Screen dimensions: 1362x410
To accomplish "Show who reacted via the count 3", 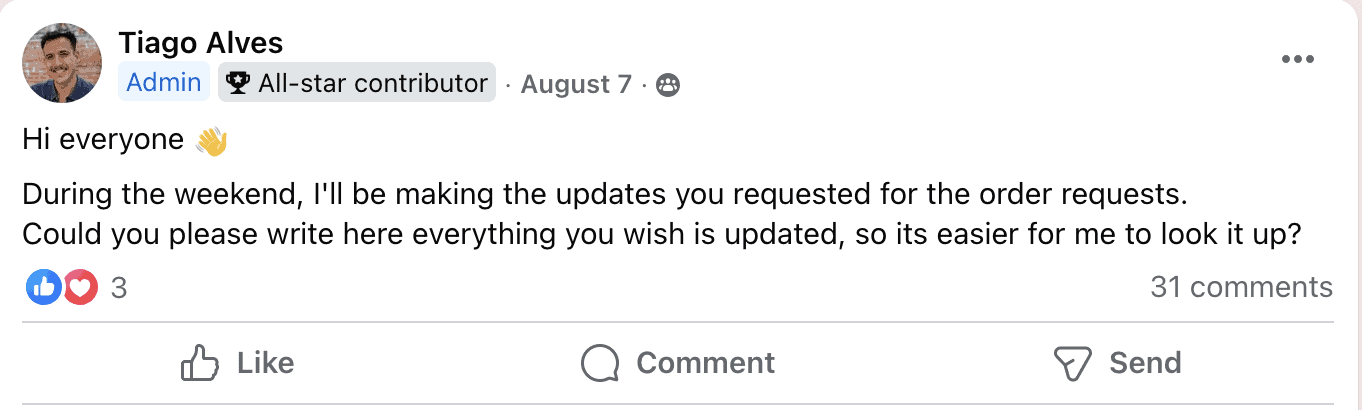I will [119, 288].
